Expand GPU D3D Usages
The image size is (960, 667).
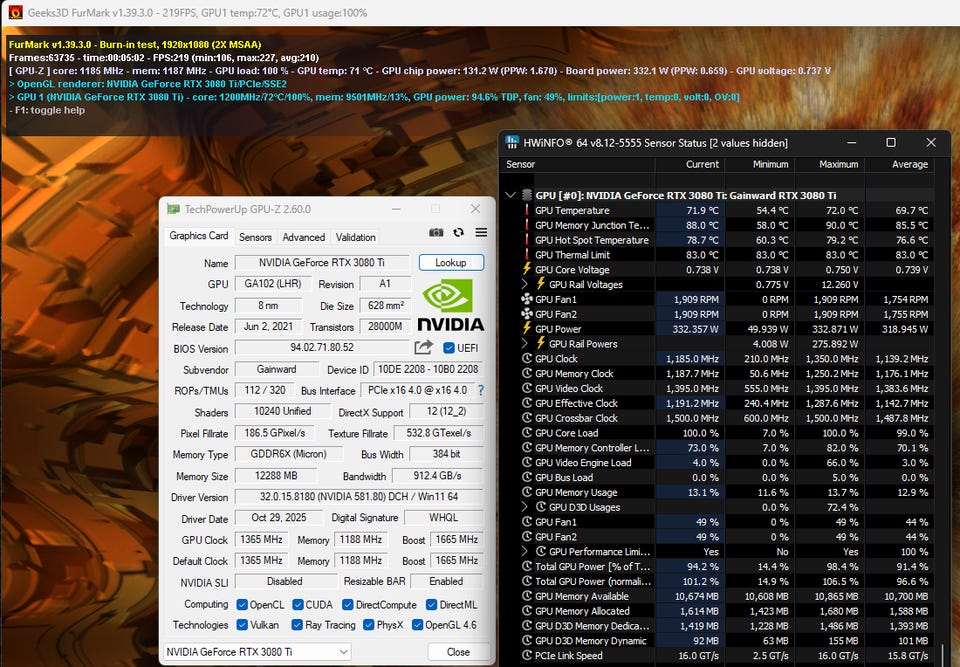tap(525, 507)
